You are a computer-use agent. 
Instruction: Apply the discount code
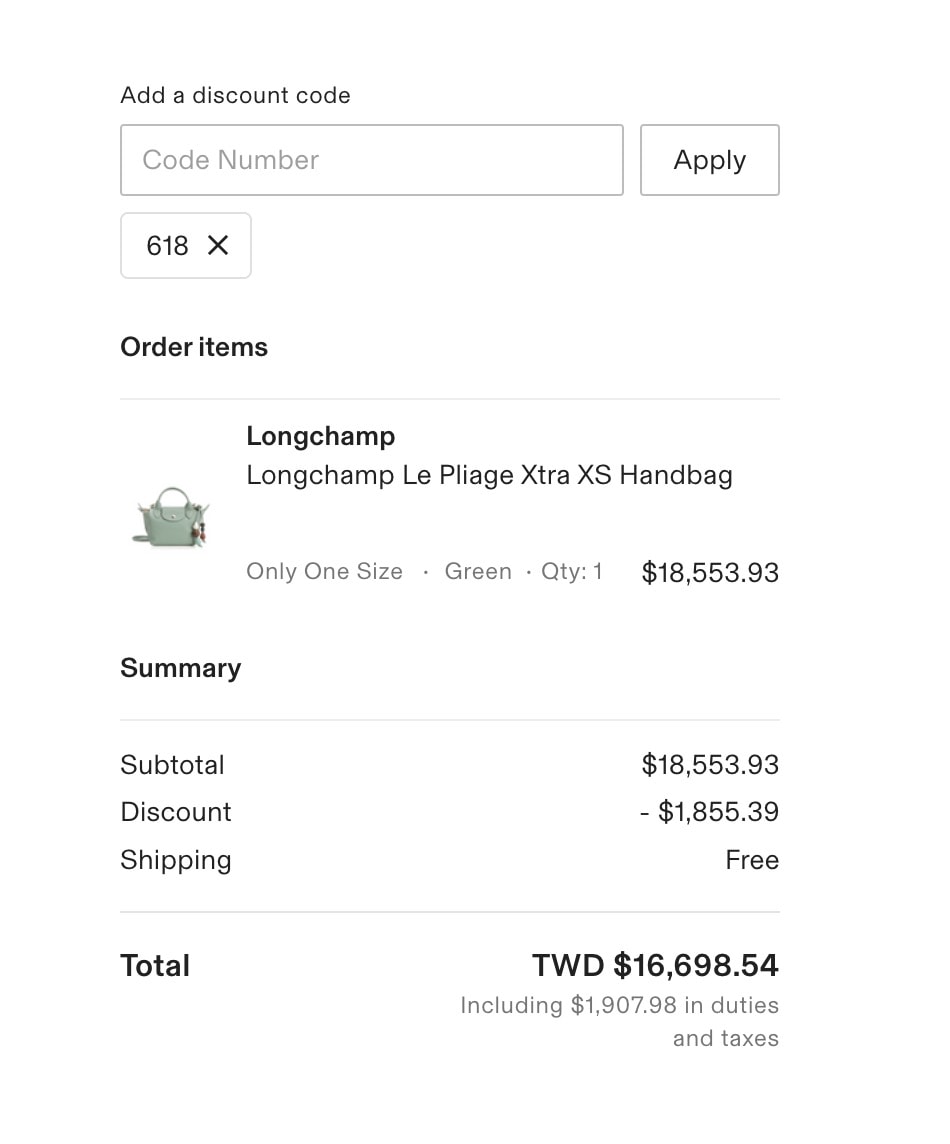(709, 160)
